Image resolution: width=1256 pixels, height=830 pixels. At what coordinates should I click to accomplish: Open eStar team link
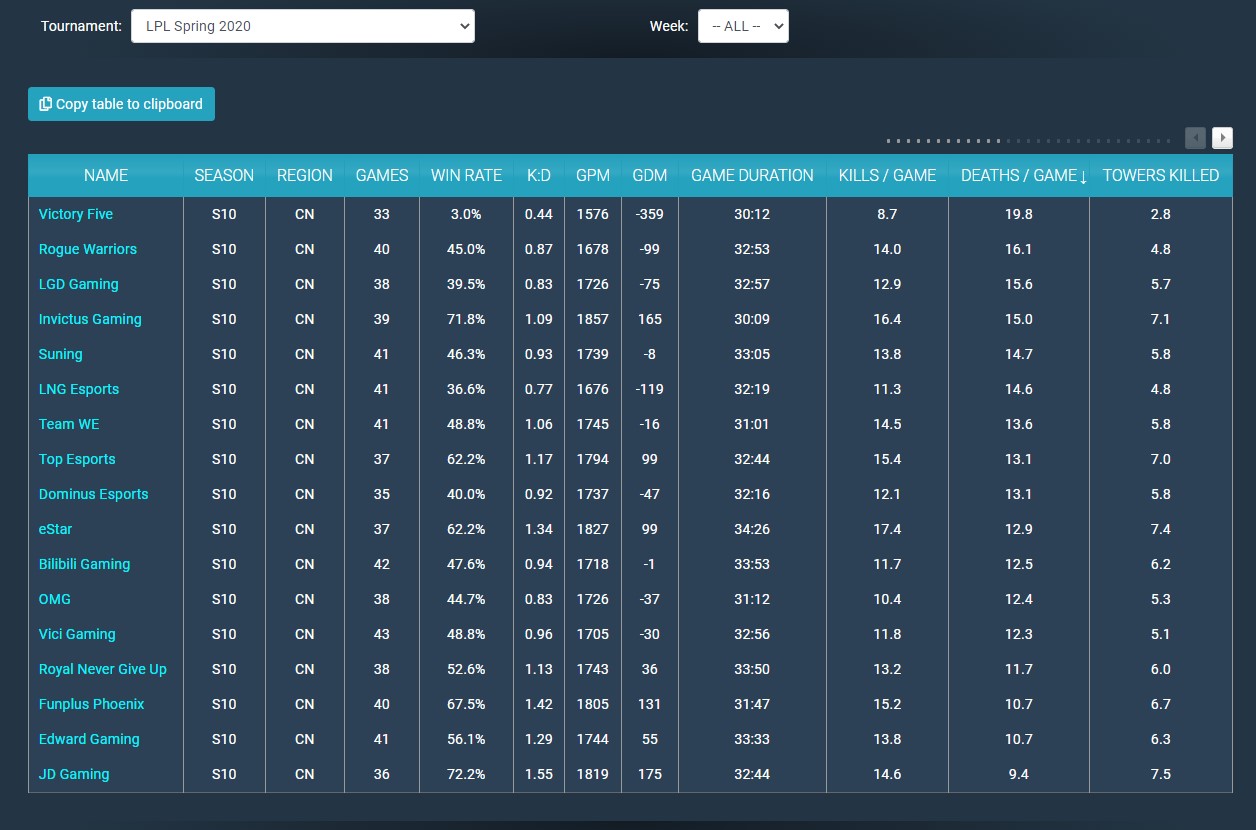pyautogui.click(x=56, y=529)
